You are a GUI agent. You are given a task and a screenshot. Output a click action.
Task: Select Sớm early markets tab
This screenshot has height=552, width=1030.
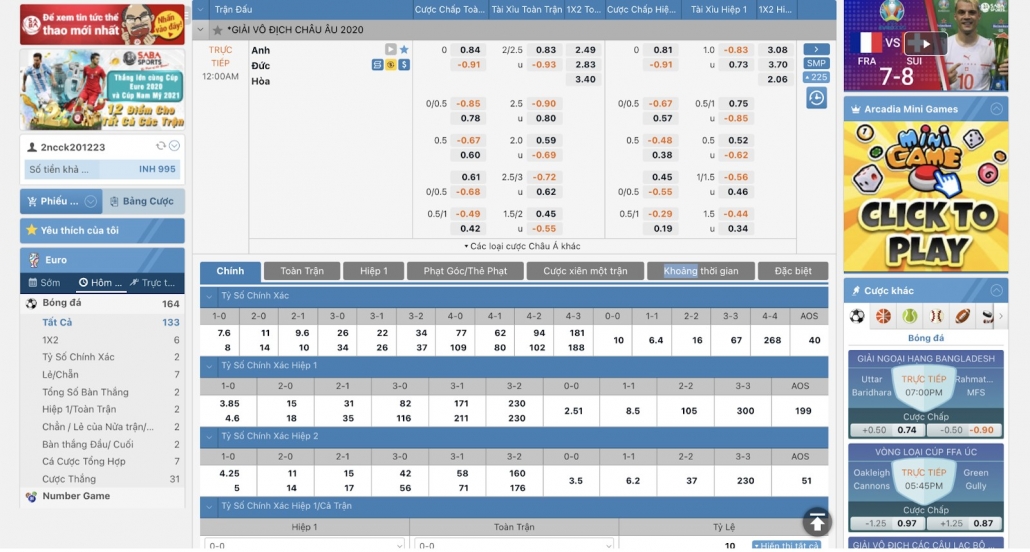(45, 283)
